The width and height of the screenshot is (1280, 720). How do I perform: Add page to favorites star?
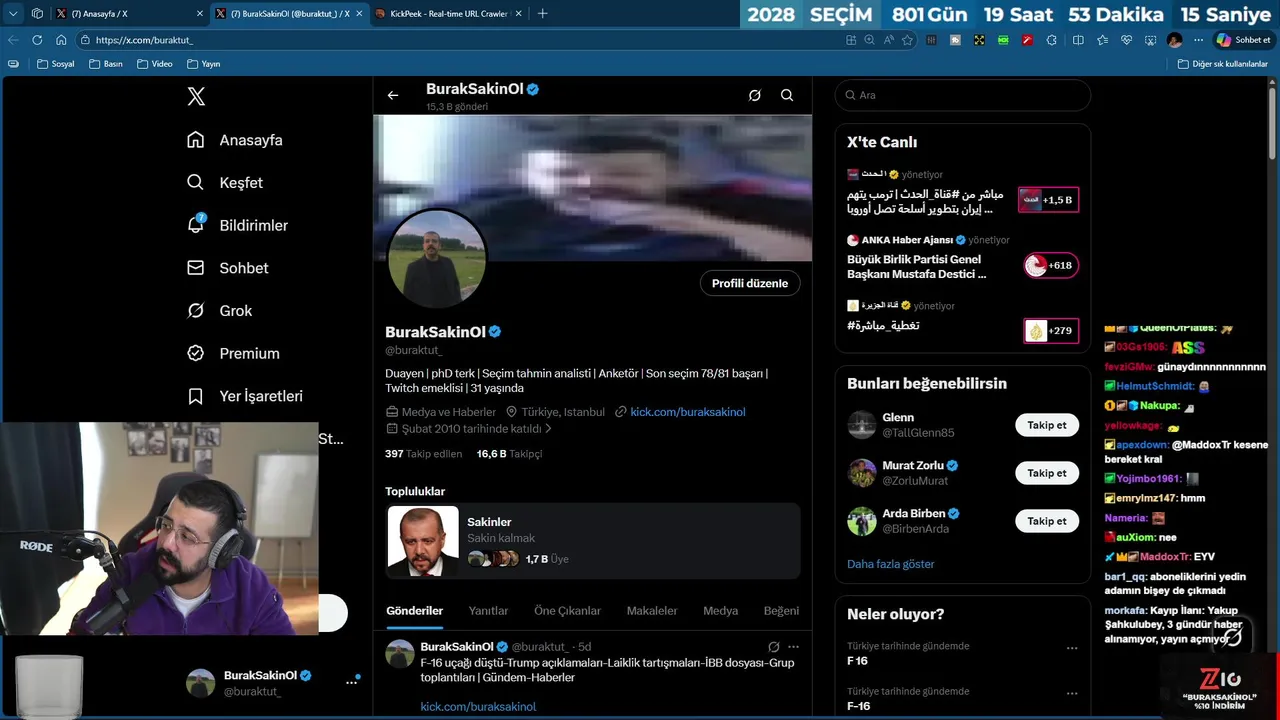907,40
